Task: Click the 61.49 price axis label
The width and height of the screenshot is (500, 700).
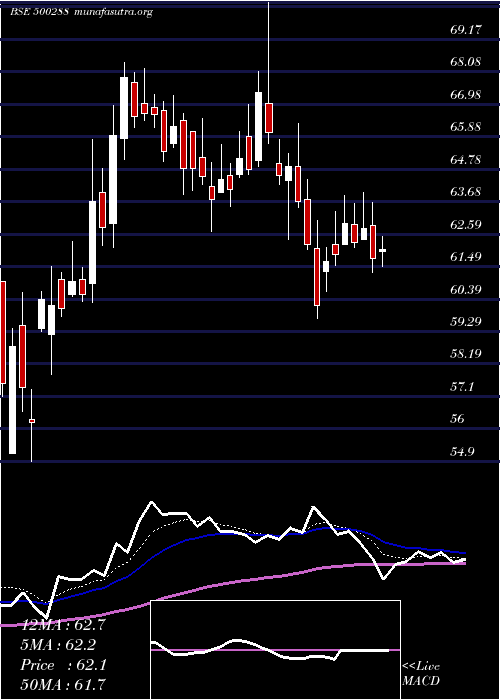Action: pos(466,256)
